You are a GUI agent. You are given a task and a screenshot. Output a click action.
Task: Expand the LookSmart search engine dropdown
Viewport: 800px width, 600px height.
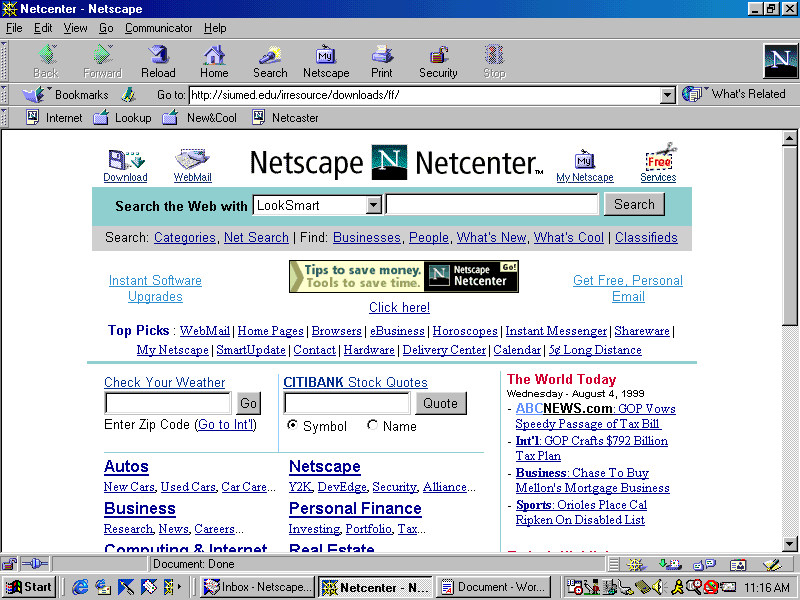[373, 205]
